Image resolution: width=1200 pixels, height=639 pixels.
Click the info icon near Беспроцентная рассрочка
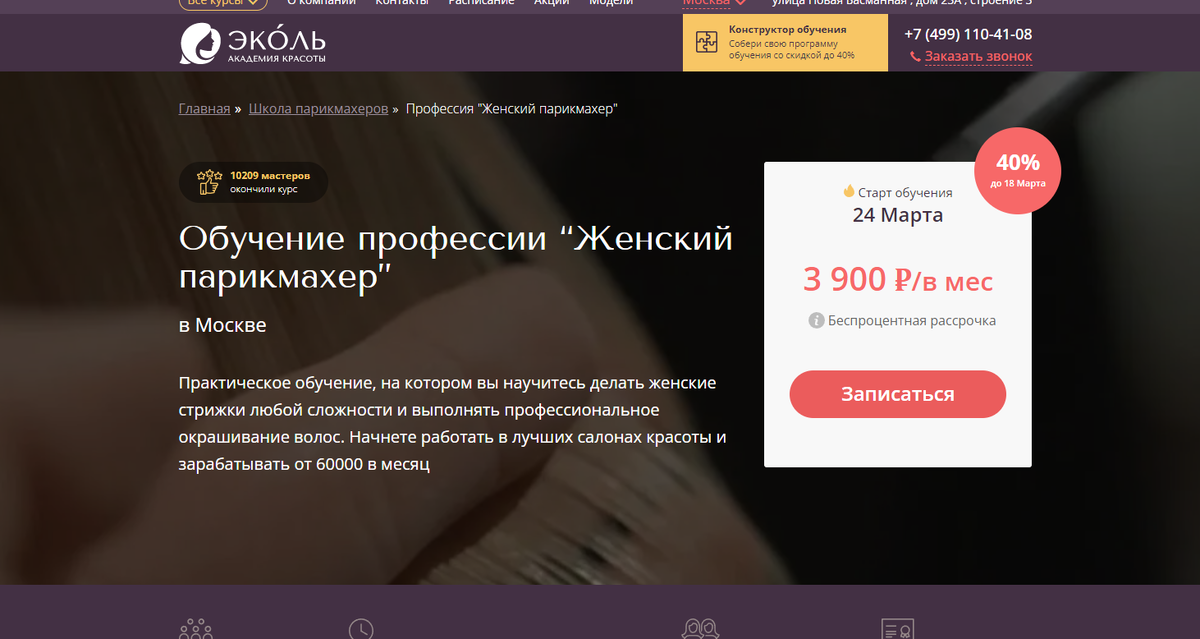816,321
